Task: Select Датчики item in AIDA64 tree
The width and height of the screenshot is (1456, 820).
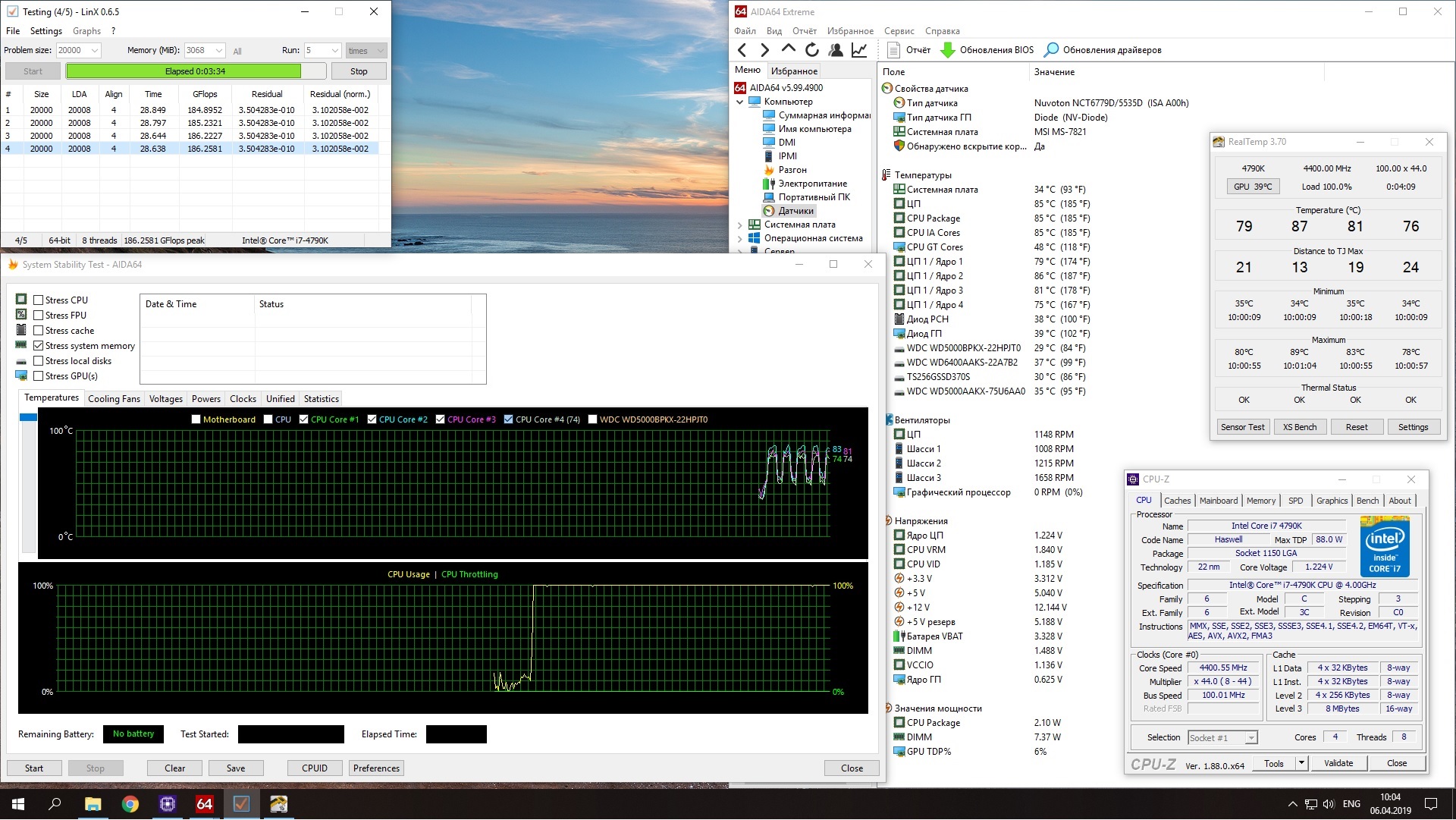Action: pos(795,211)
